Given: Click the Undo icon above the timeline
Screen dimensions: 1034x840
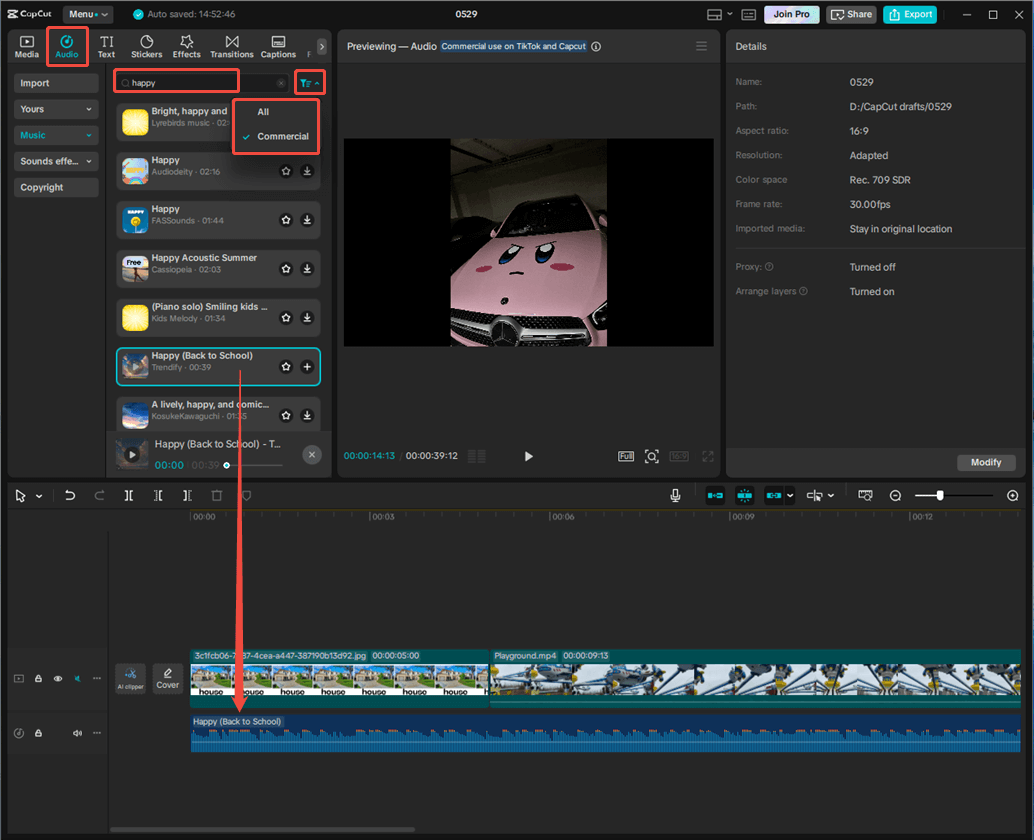Looking at the screenshot, I should tap(68, 494).
